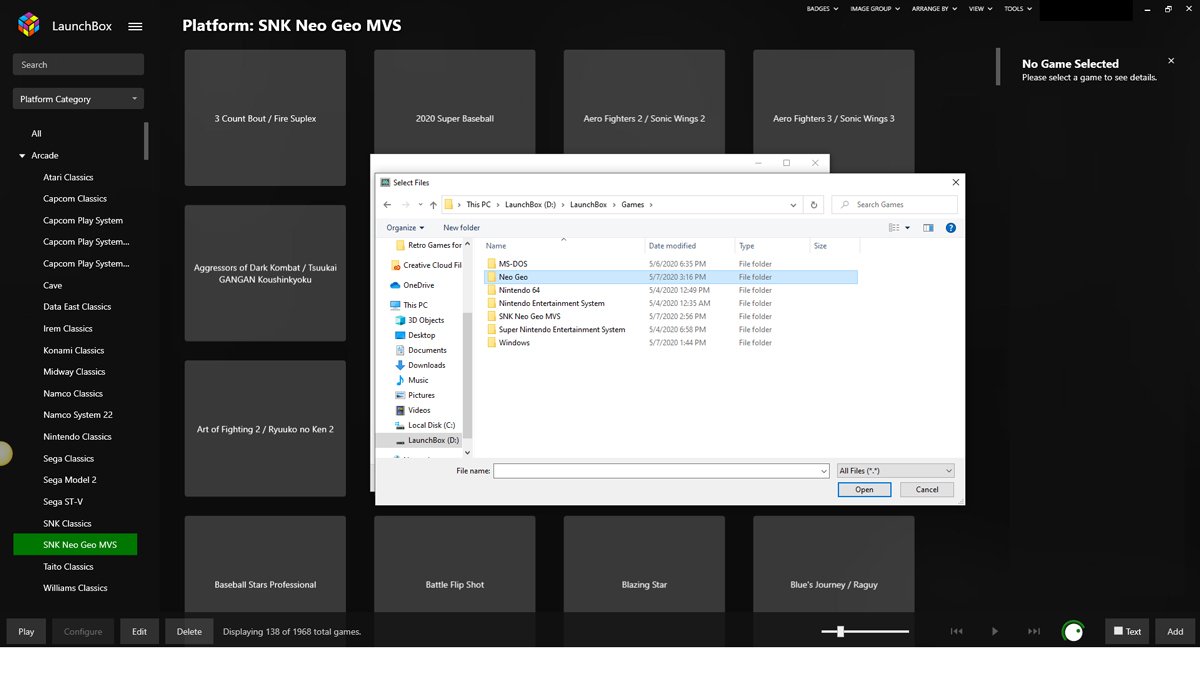Image resolution: width=1200 pixels, height=675 pixels.
Task: Open the Badges menu
Action: tap(822, 9)
